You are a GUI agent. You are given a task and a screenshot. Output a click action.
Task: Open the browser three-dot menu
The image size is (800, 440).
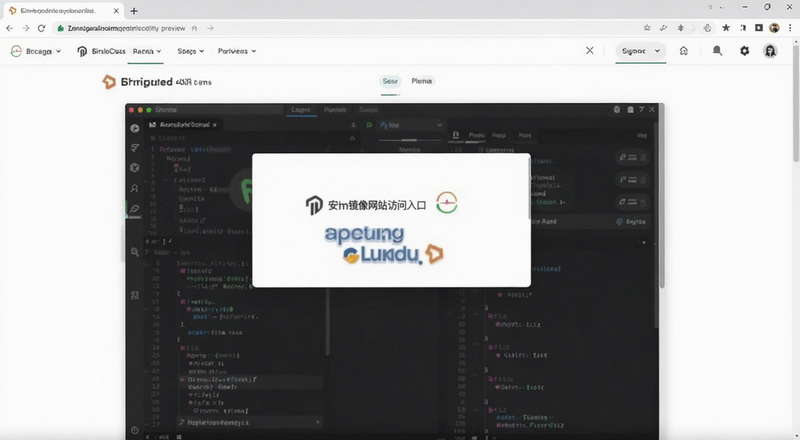pyautogui.click(x=790, y=28)
